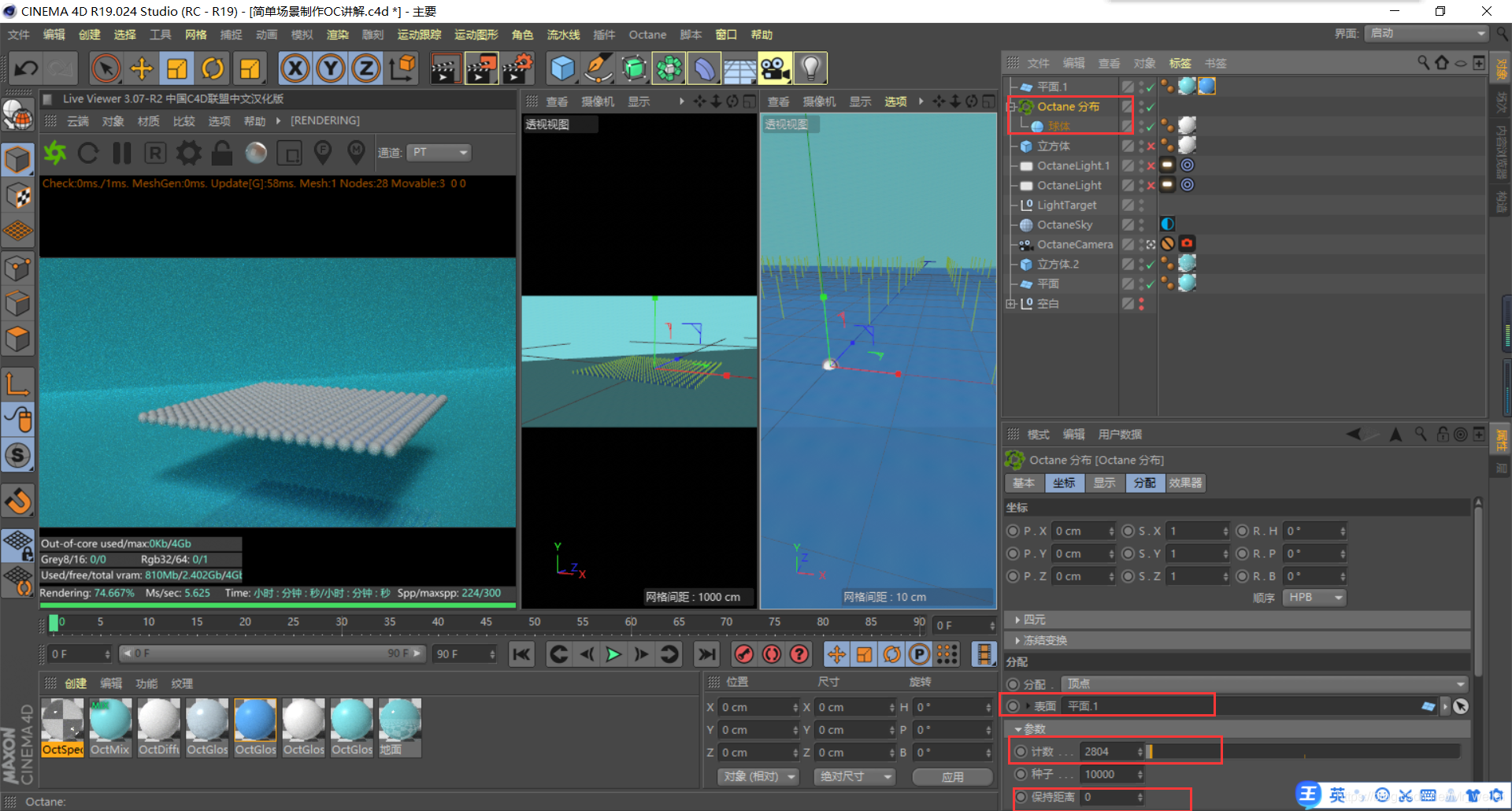Screen dimensions: 1512x811
Task: Click the 应用 apply button
Action: coord(952,777)
